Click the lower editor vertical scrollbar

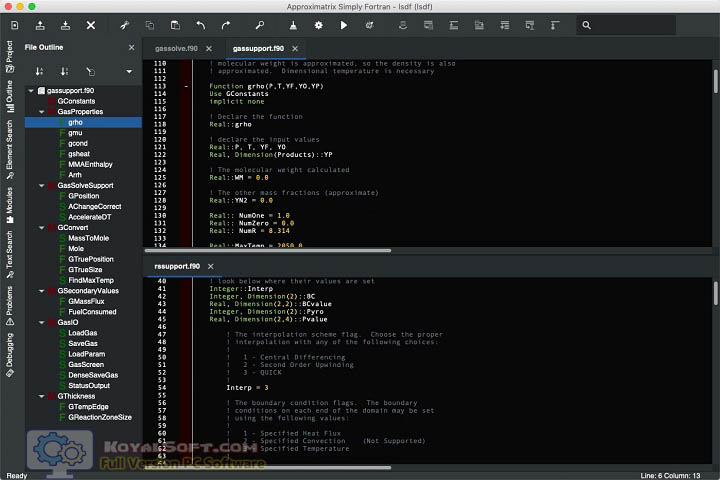[x=715, y=293]
